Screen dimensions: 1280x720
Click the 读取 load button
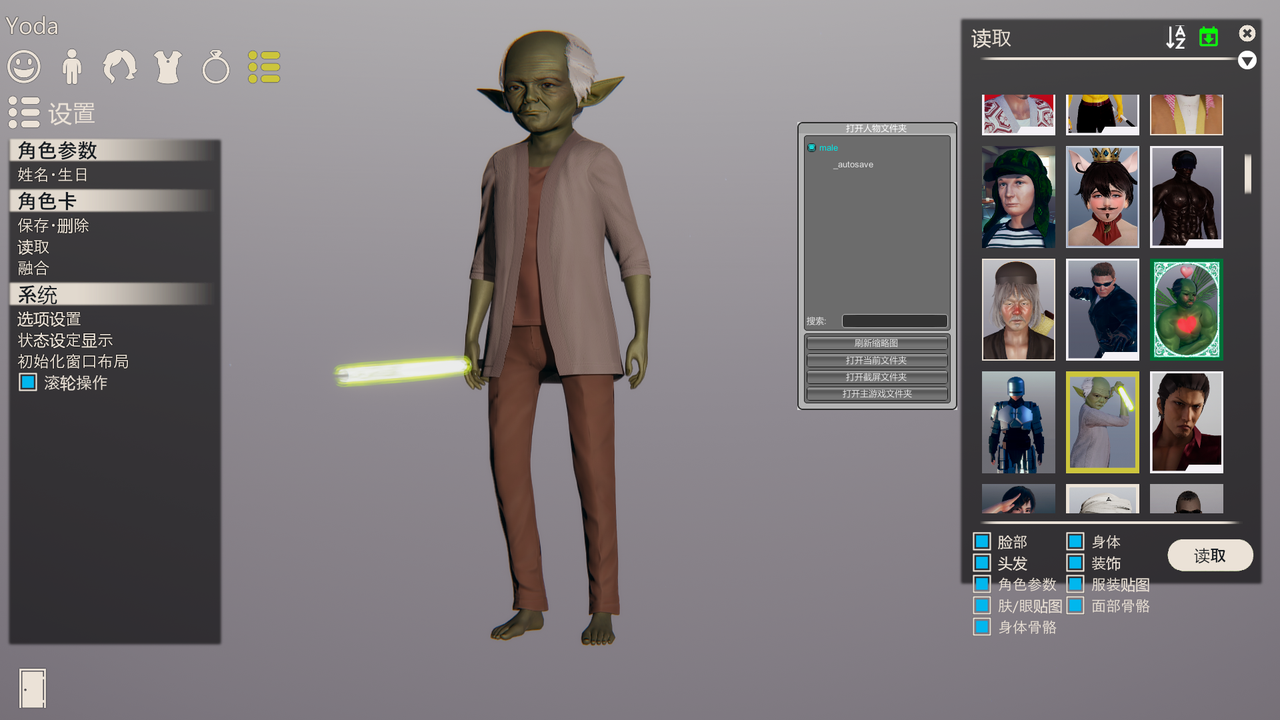coord(1210,555)
